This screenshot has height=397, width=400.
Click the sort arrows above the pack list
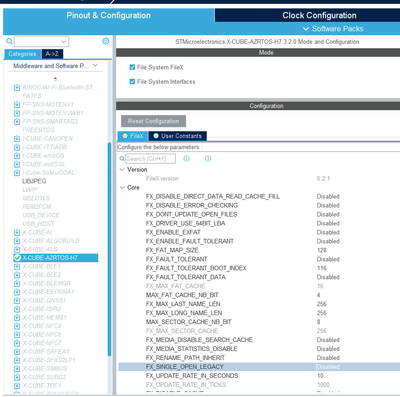(x=55, y=79)
